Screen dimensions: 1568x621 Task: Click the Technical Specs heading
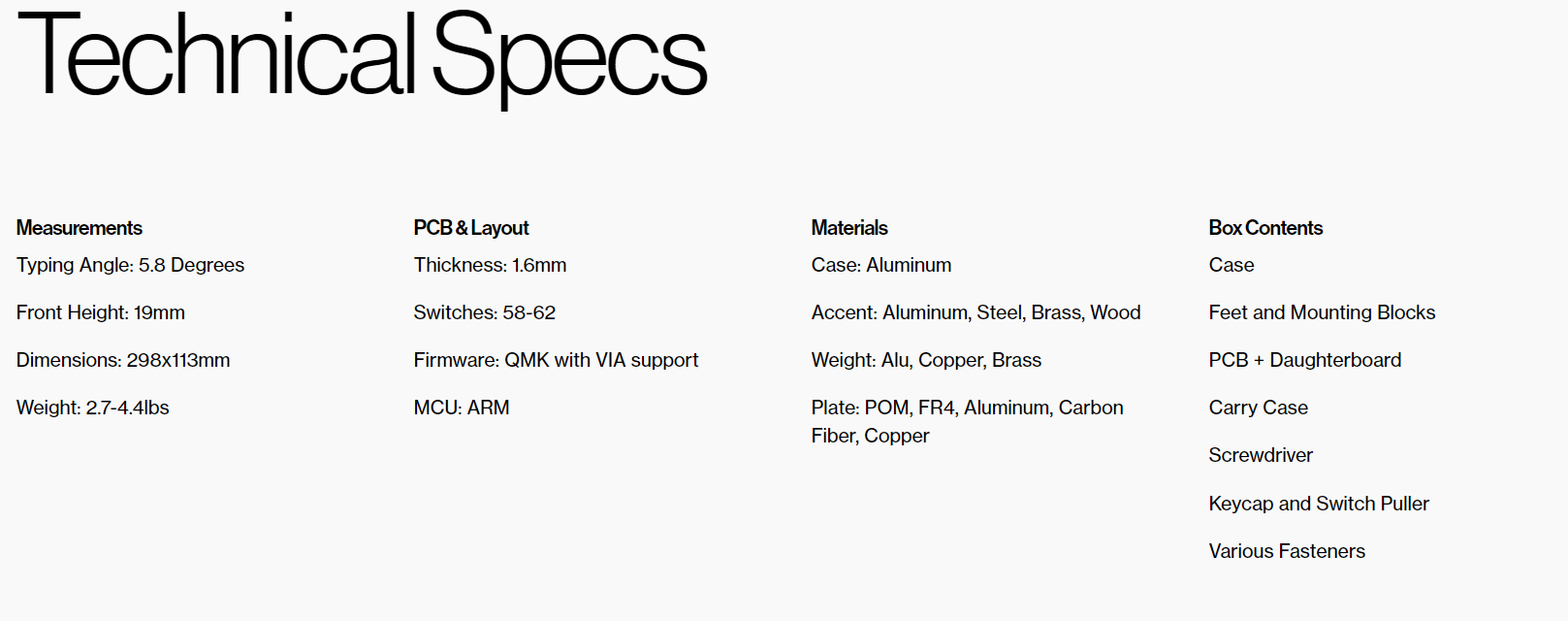pyautogui.click(x=362, y=56)
